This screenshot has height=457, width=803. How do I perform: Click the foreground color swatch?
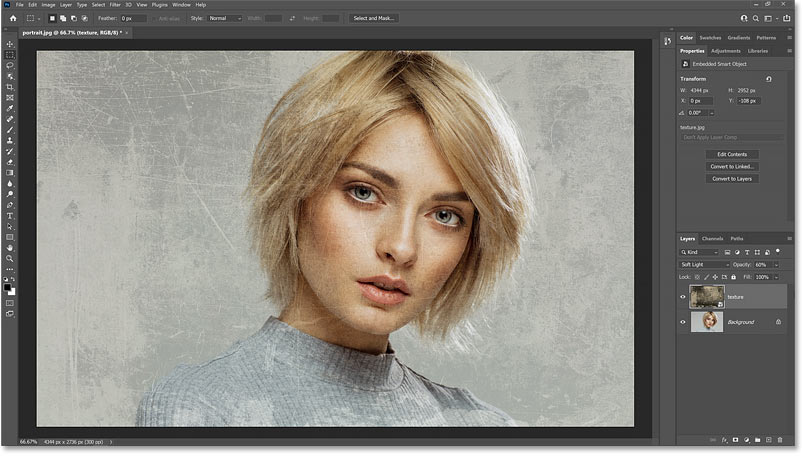(x=8, y=287)
